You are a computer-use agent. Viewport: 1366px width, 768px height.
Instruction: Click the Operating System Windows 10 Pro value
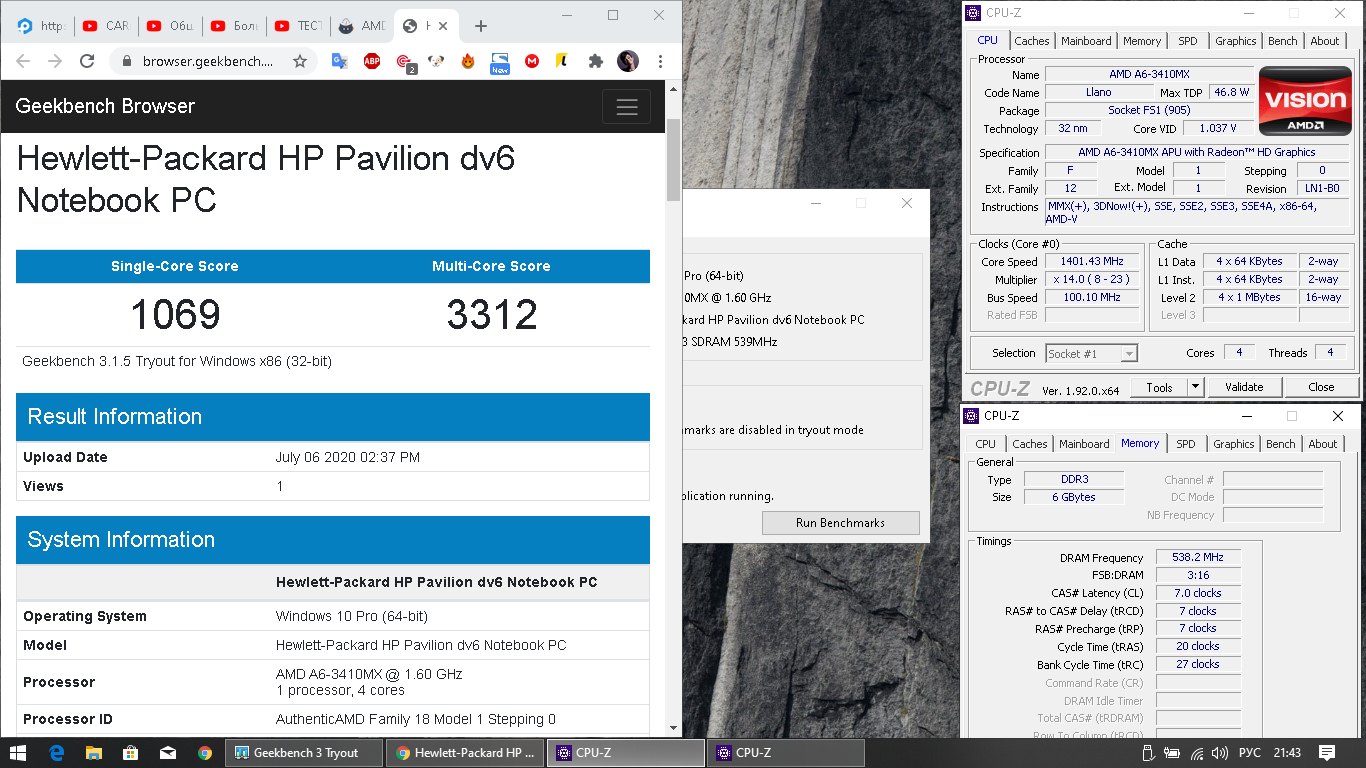click(x=352, y=616)
